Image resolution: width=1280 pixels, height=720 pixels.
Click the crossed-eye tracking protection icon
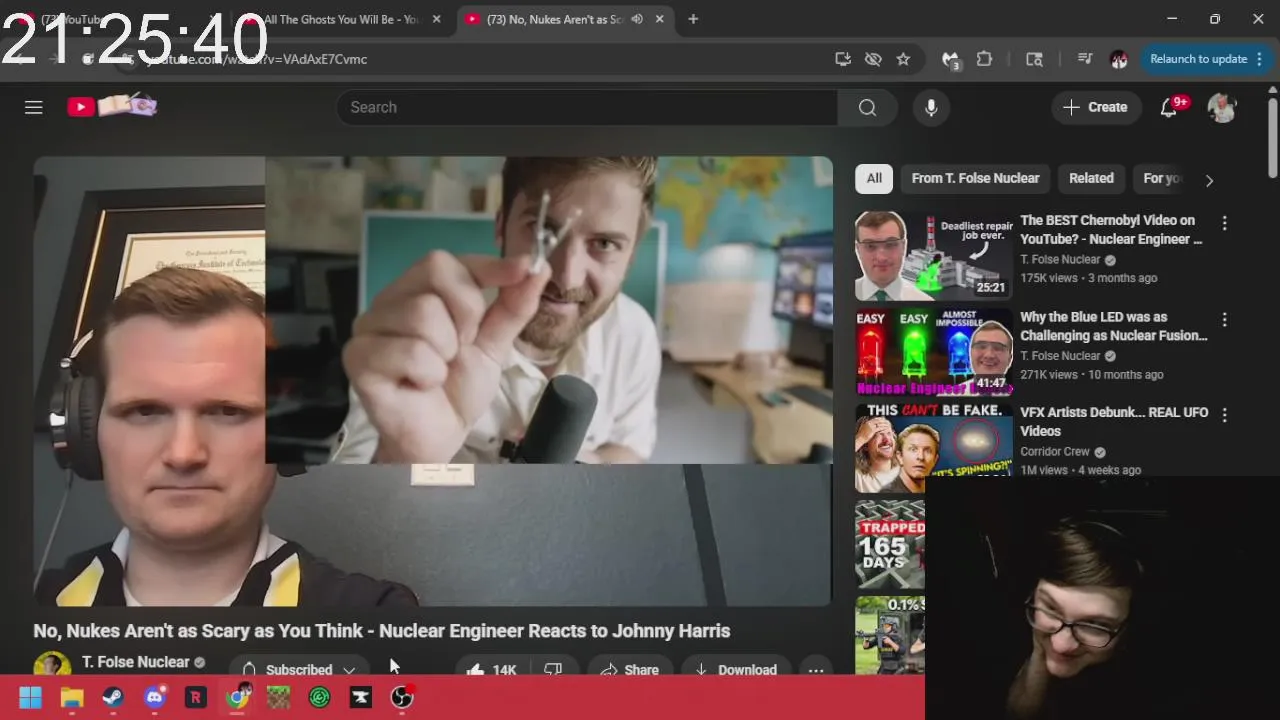tap(873, 59)
